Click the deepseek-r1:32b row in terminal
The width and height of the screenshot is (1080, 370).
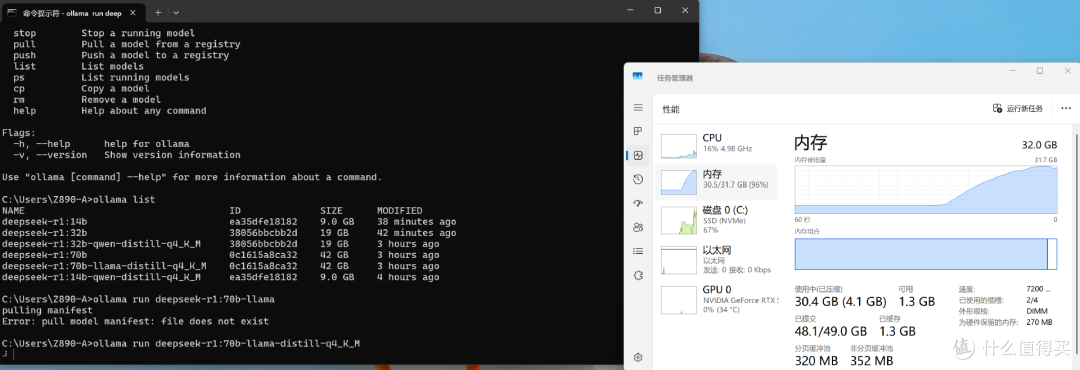point(229,233)
